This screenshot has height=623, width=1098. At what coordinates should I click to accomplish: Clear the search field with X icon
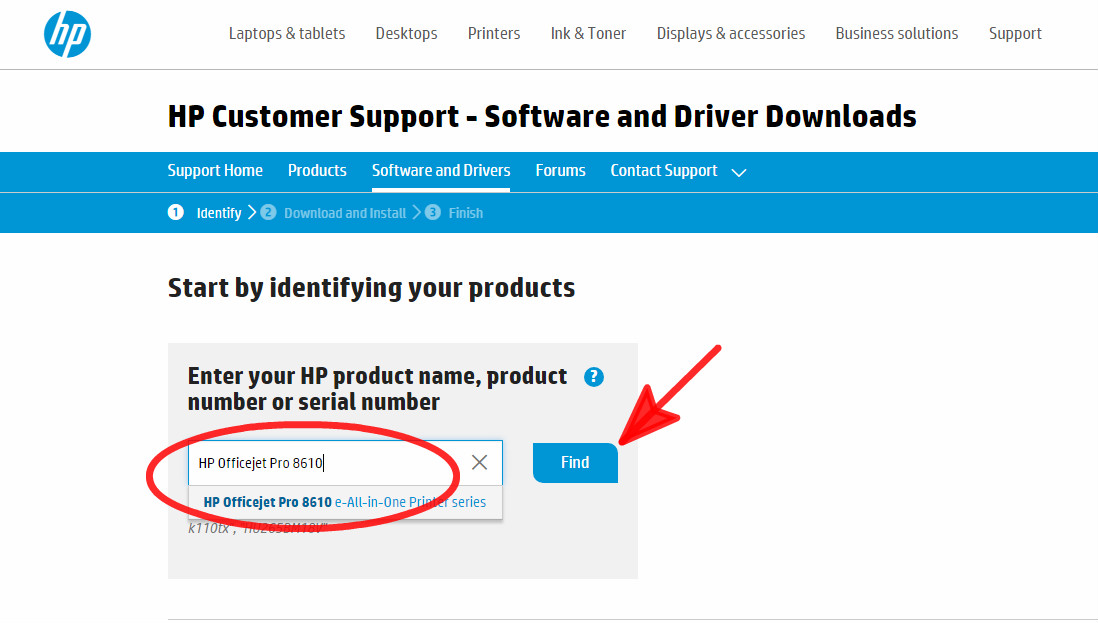coord(480,462)
